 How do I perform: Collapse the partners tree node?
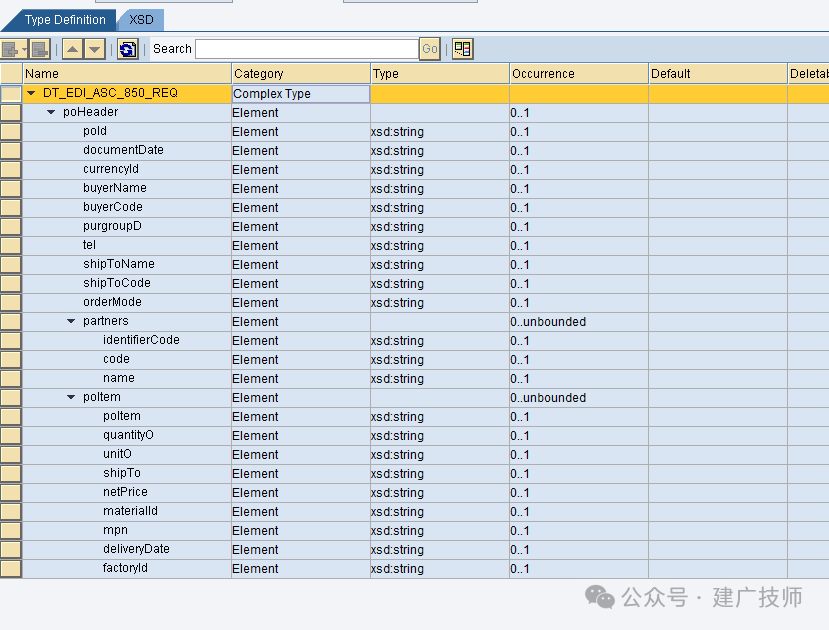coord(71,321)
